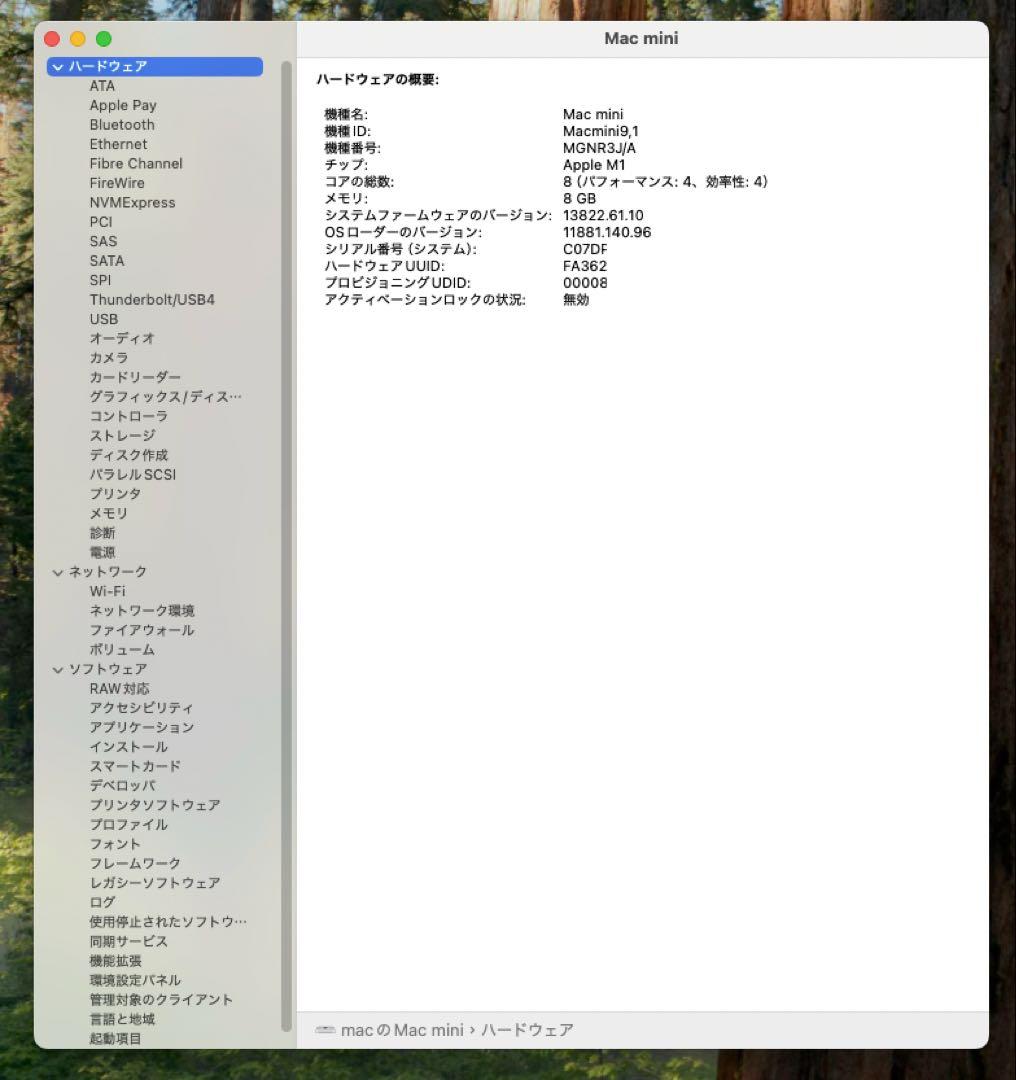Select 電源 entry

(102, 552)
